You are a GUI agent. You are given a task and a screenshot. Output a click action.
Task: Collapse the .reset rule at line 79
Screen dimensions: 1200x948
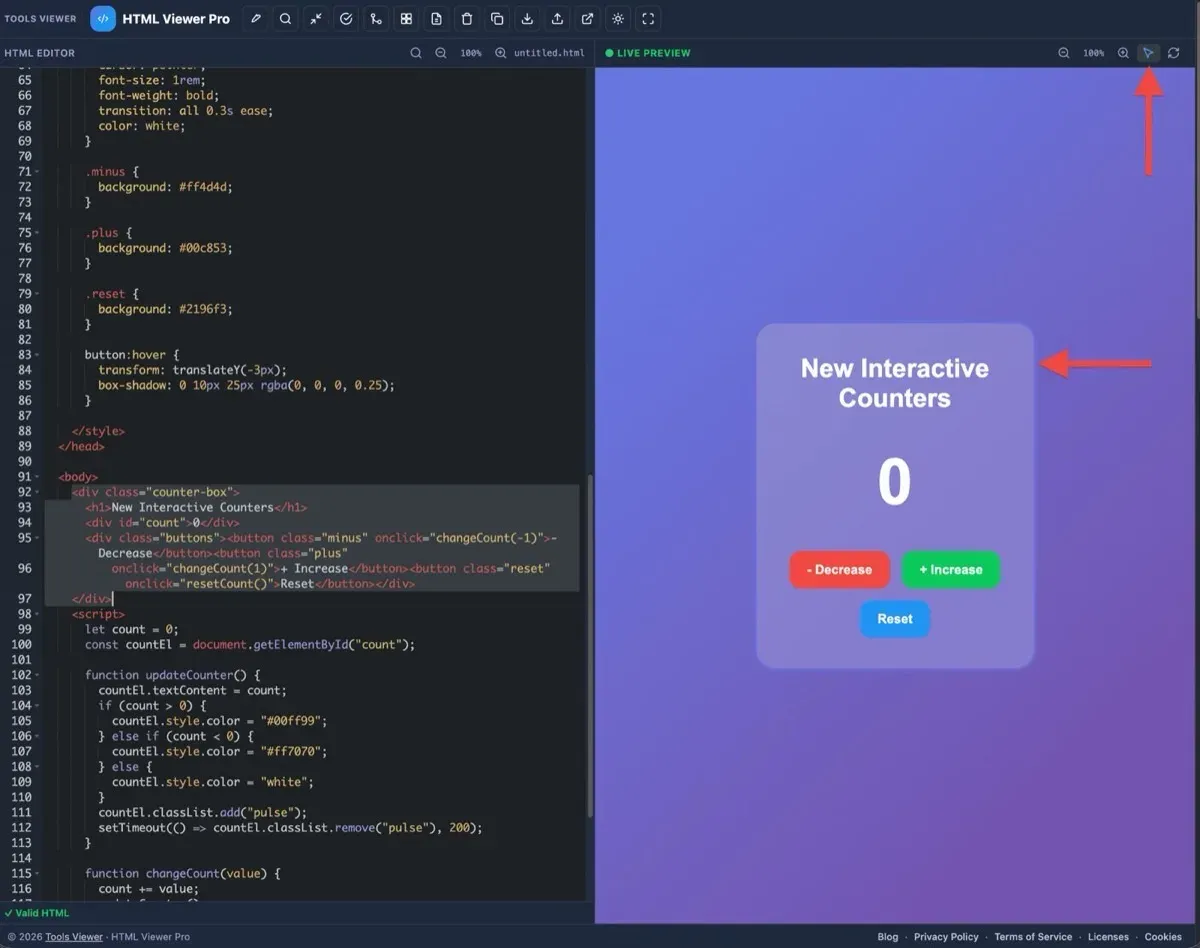(38, 294)
